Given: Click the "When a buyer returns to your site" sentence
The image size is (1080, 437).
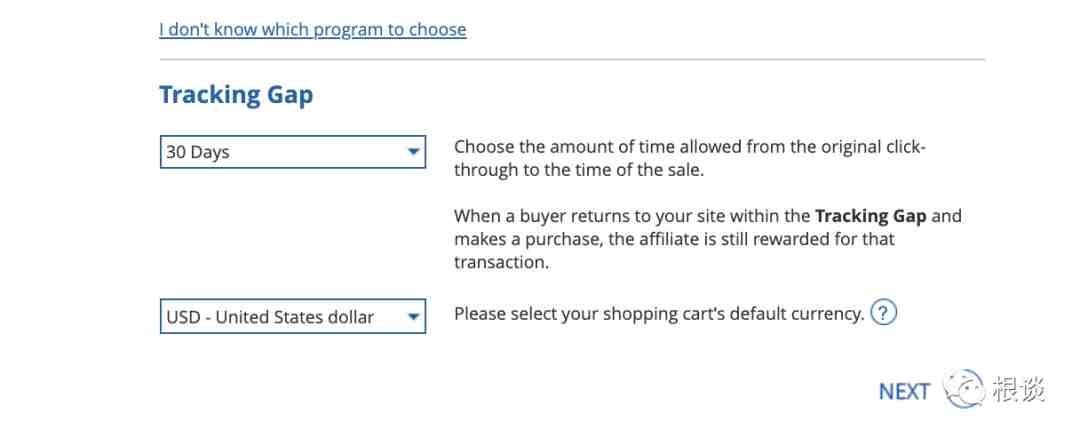Looking at the screenshot, I should click(708, 239).
